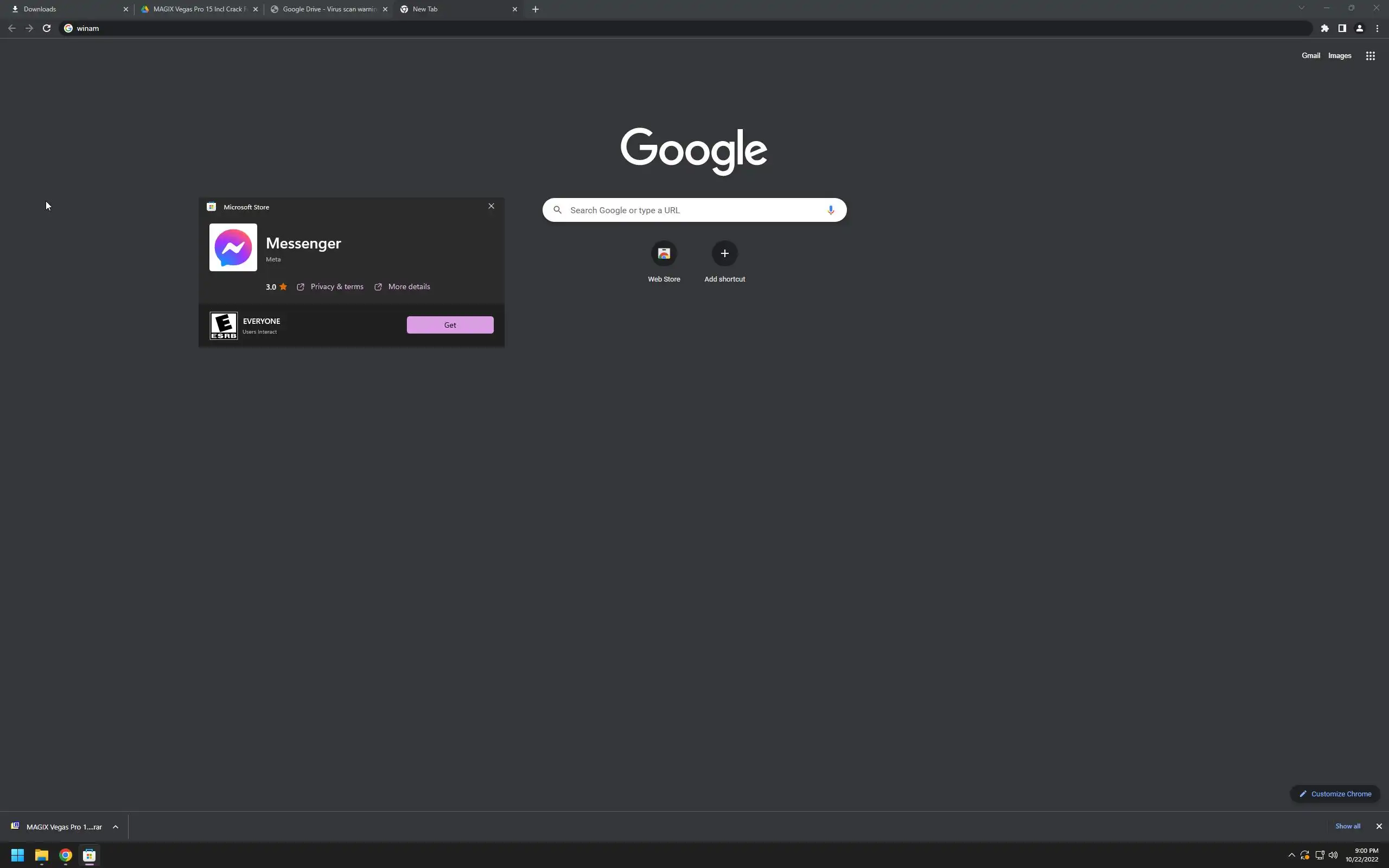Open the side panel icon

click(1342, 28)
